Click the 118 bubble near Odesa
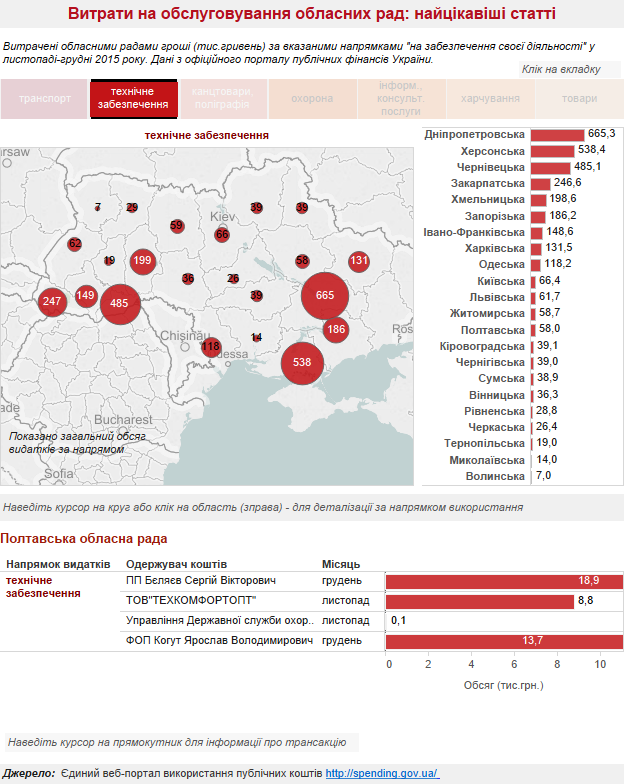Viewport: 624px width, 784px height. click(x=210, y=347)
